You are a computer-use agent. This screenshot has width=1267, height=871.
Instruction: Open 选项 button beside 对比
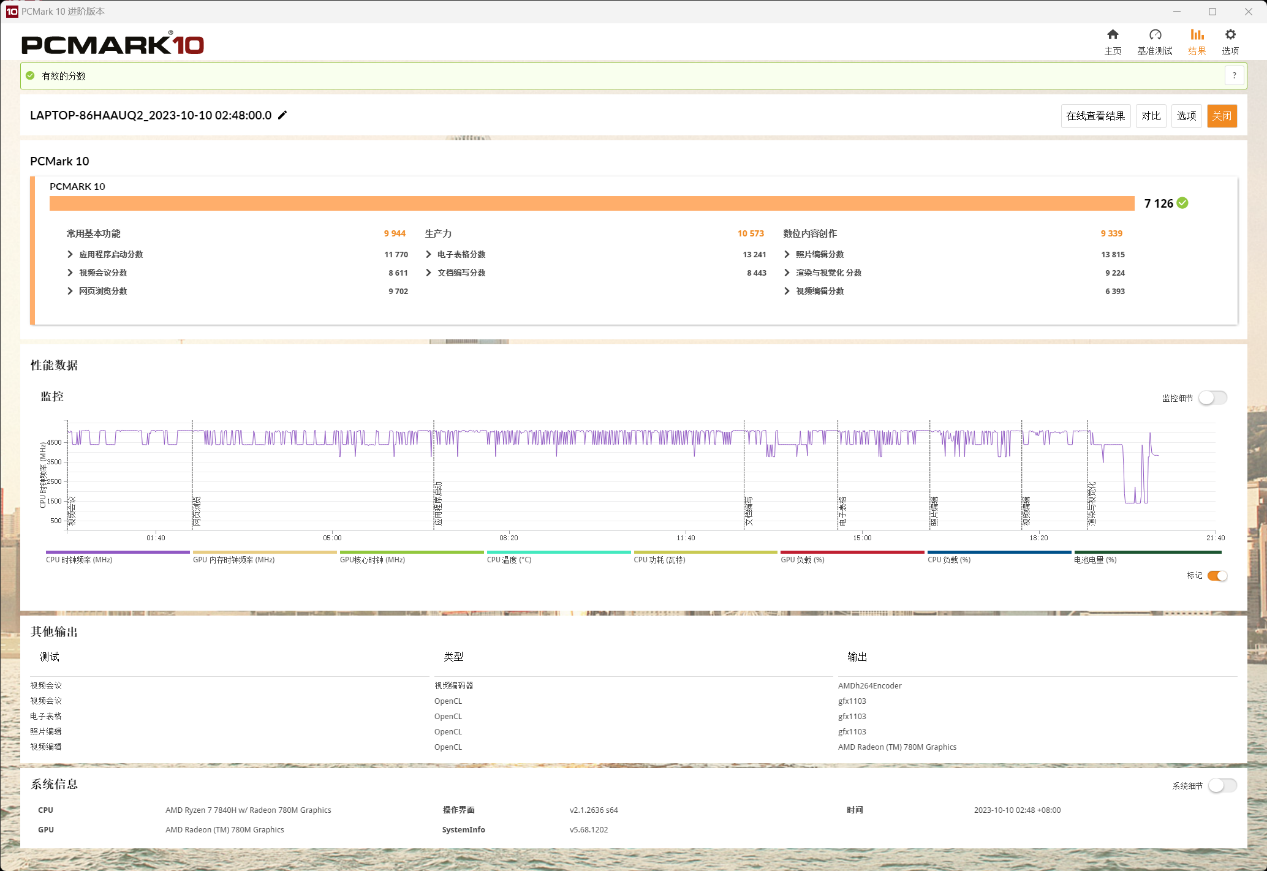(x=1186, y=116)
